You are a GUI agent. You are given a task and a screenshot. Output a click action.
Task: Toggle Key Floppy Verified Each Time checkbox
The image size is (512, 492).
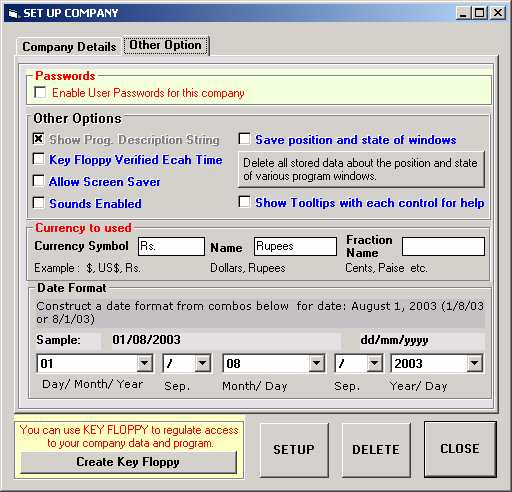click(x=39, y=159)
